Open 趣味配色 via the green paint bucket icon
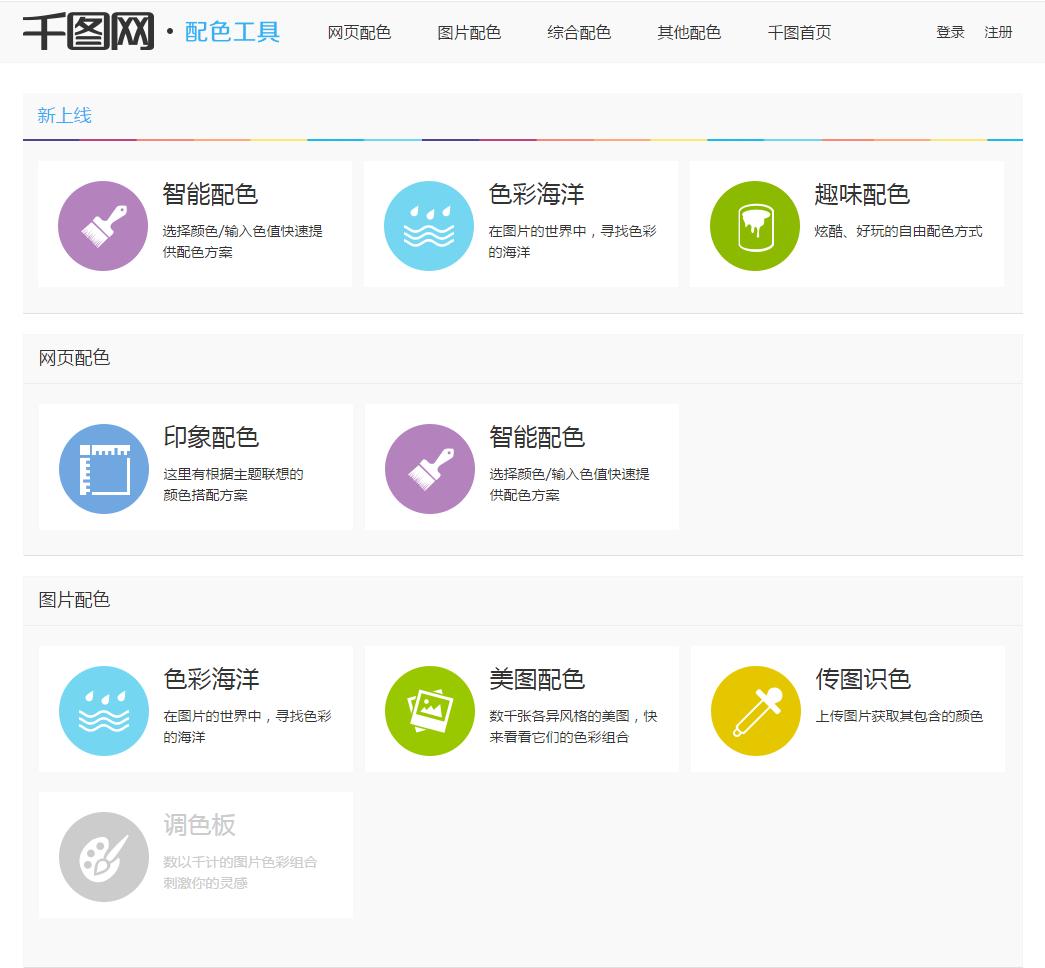 754,224
